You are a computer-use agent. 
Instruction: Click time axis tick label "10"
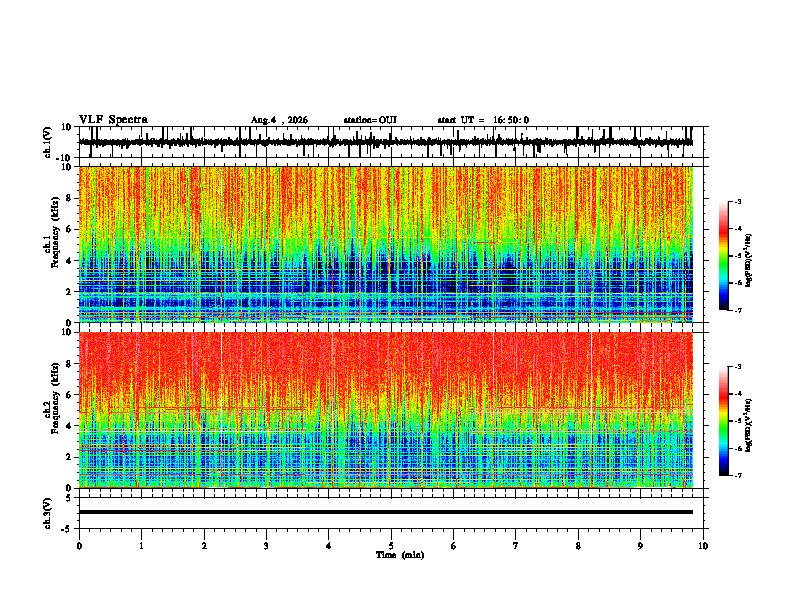coord(703,546)
